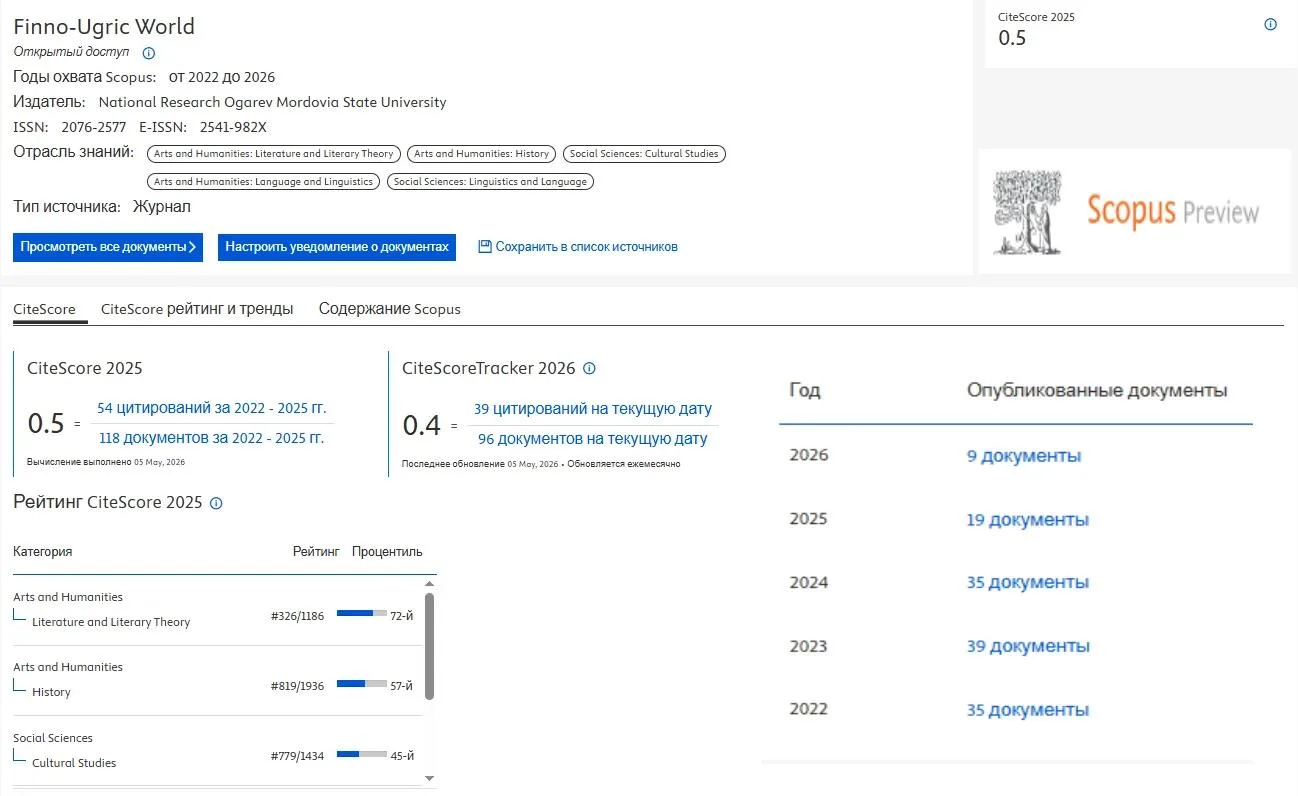Click the Категория column header
The image size is (1298, 796).
pos(42,552)
